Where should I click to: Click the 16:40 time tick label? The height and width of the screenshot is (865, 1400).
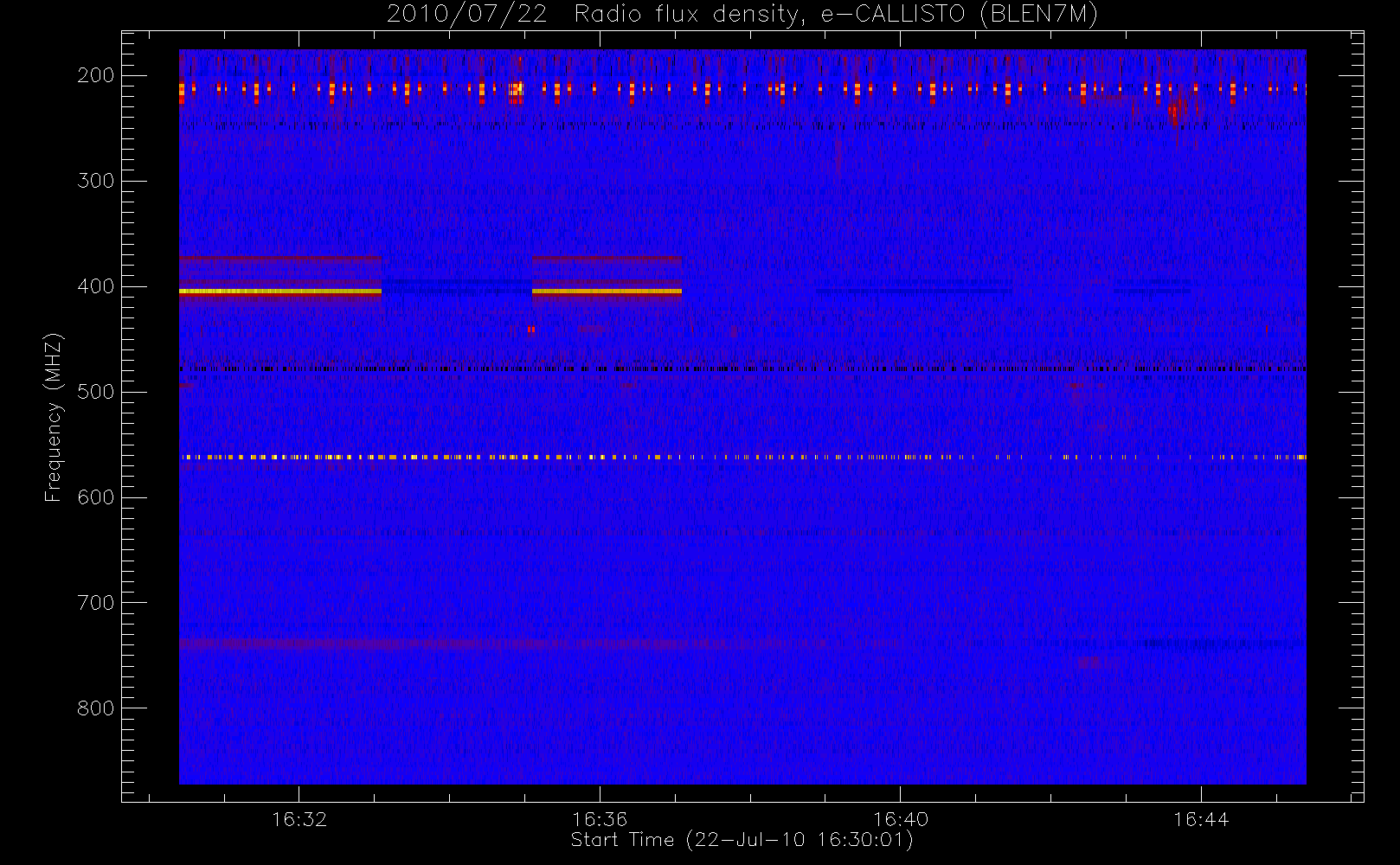click(x=901, y=819)
